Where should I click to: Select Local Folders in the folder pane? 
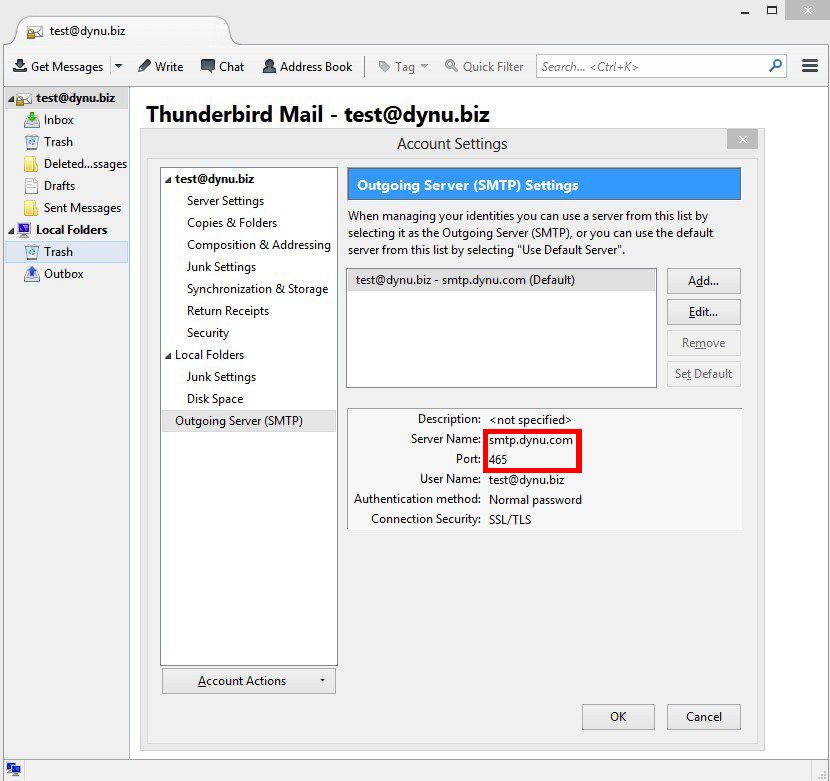pos(71,230)
